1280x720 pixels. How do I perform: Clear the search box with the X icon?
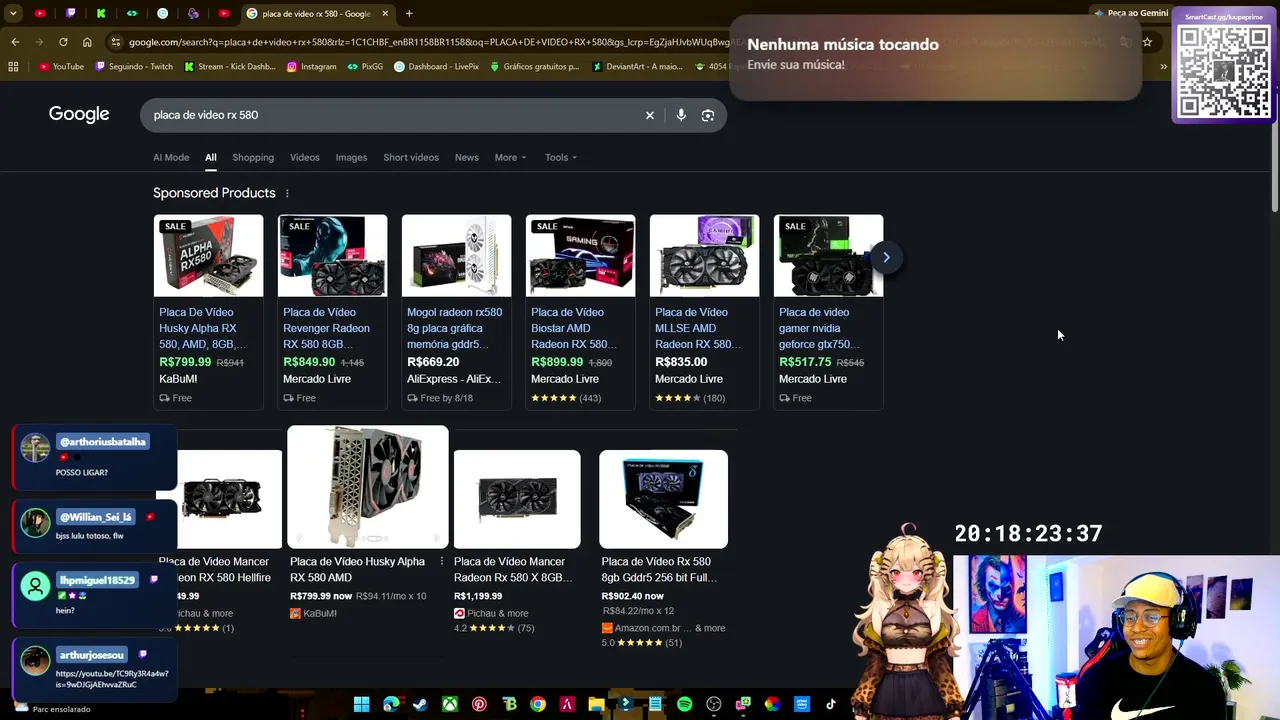coord(649,115)
